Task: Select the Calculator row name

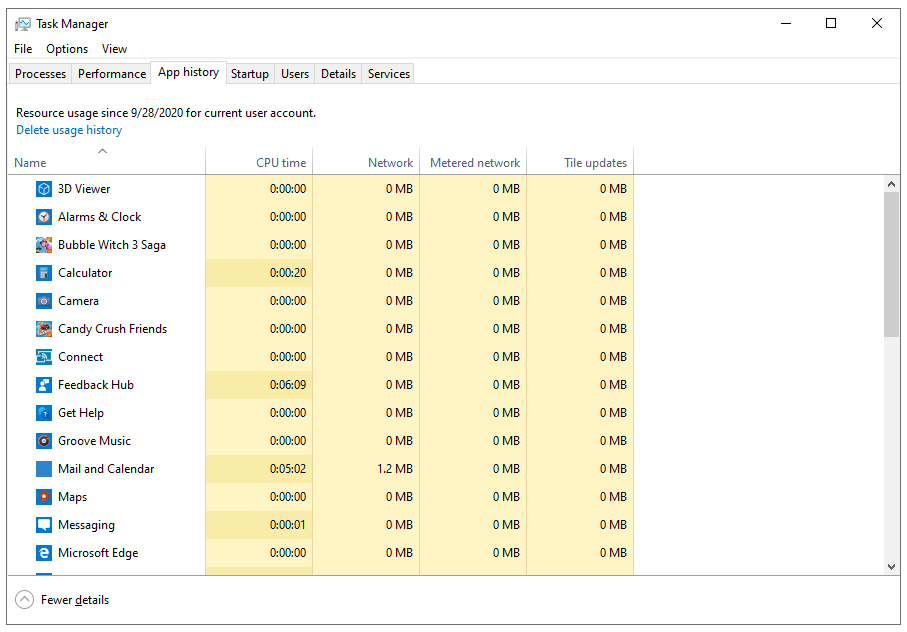Action: [x=85, y=273]
